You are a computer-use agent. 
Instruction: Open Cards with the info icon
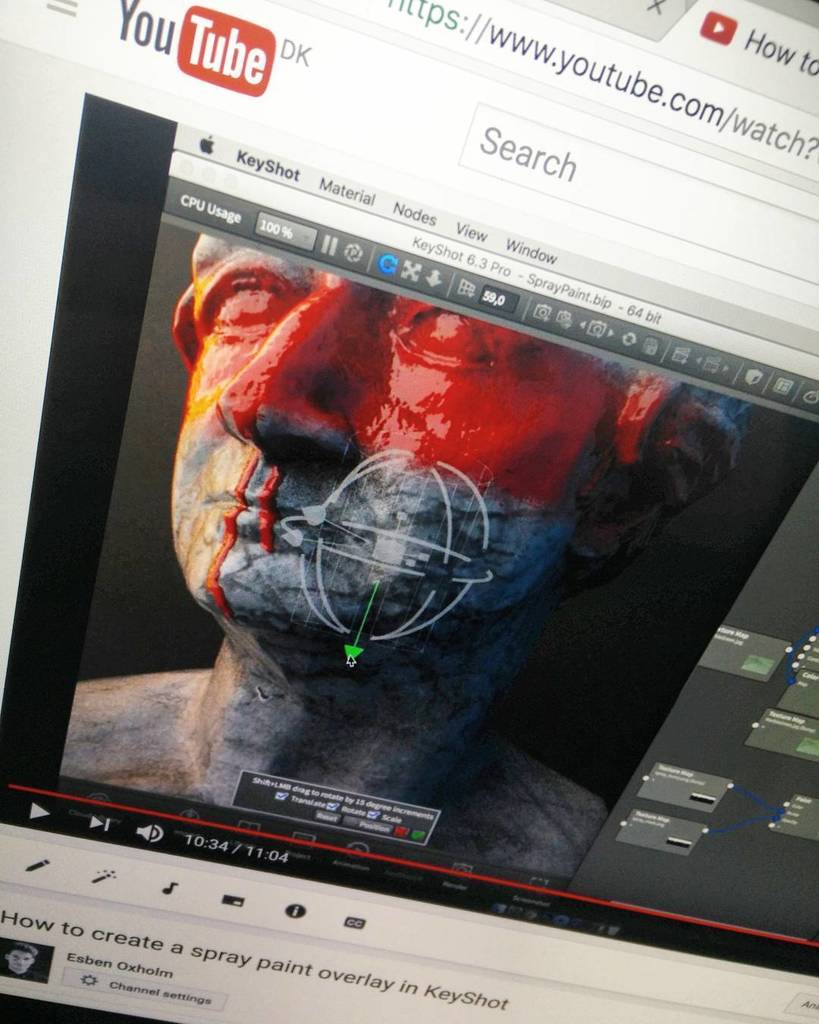(x=295, y=911)
